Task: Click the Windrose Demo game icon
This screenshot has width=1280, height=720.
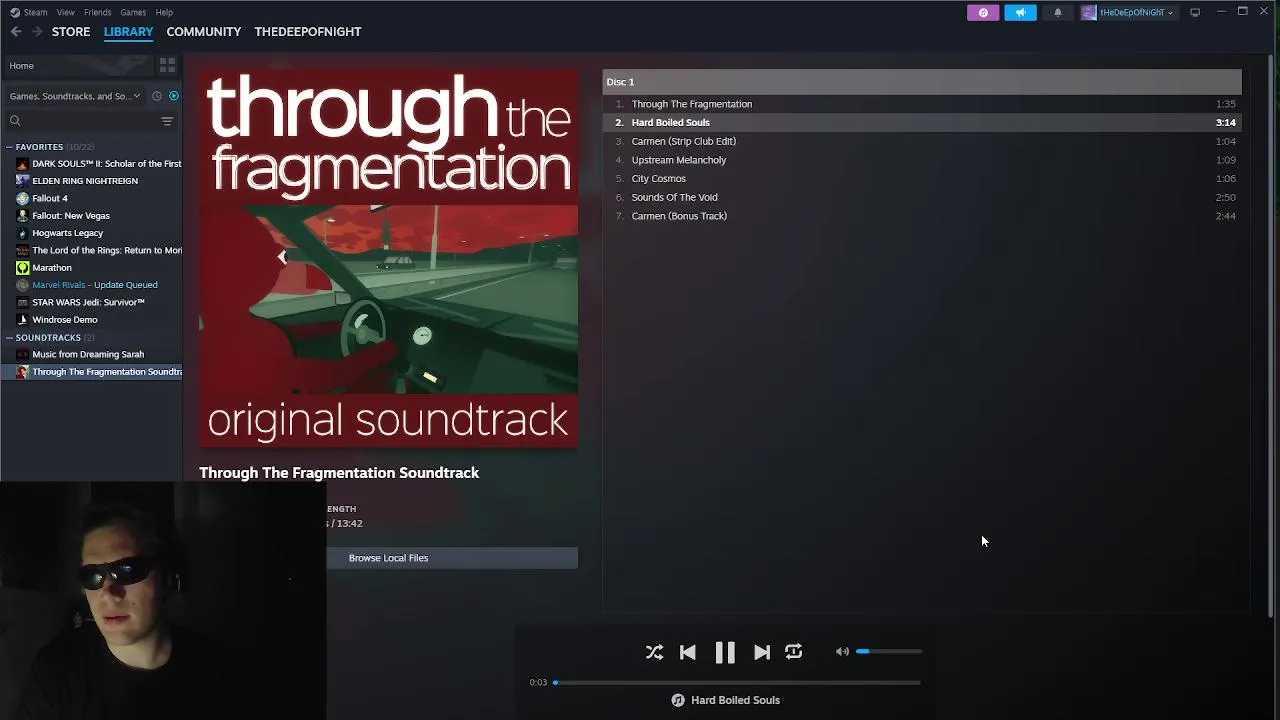Action: (x=23, y=320)
